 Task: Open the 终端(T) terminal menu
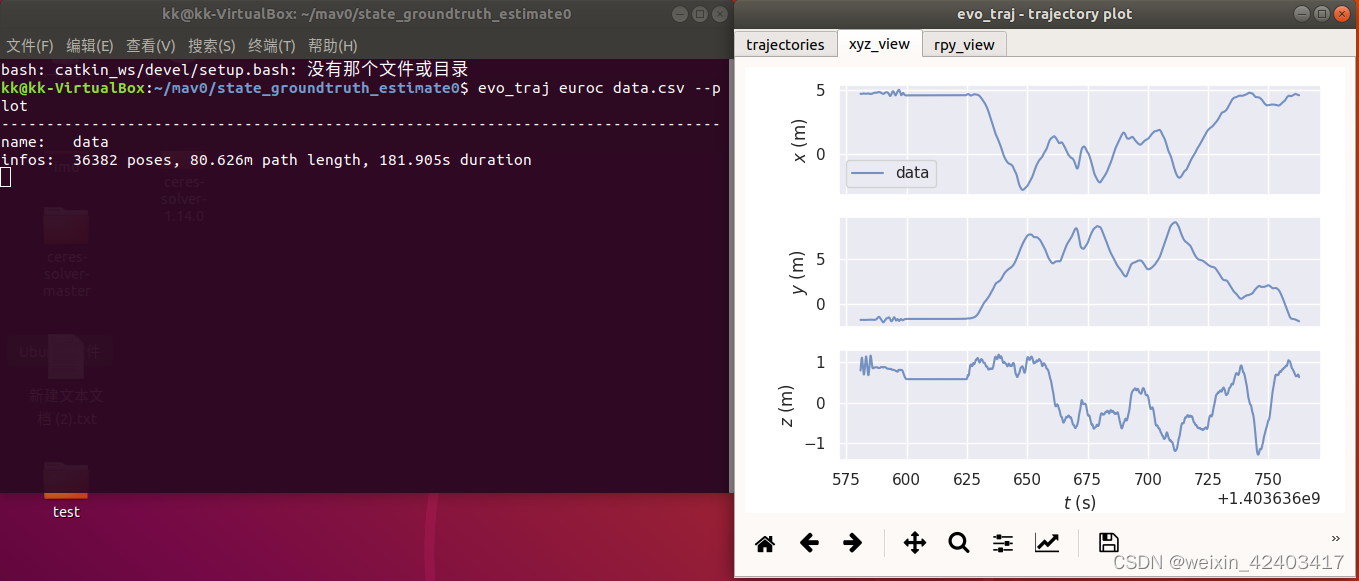click(x=272, y=46)
